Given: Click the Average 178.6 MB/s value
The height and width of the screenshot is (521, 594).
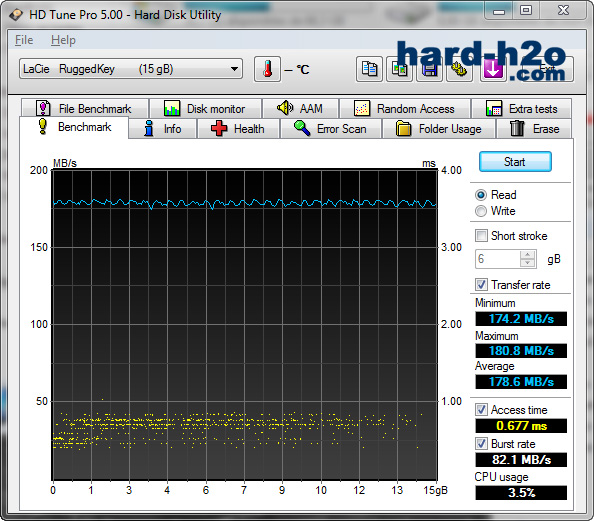Looking at the screenshot, I should point(521,382).
